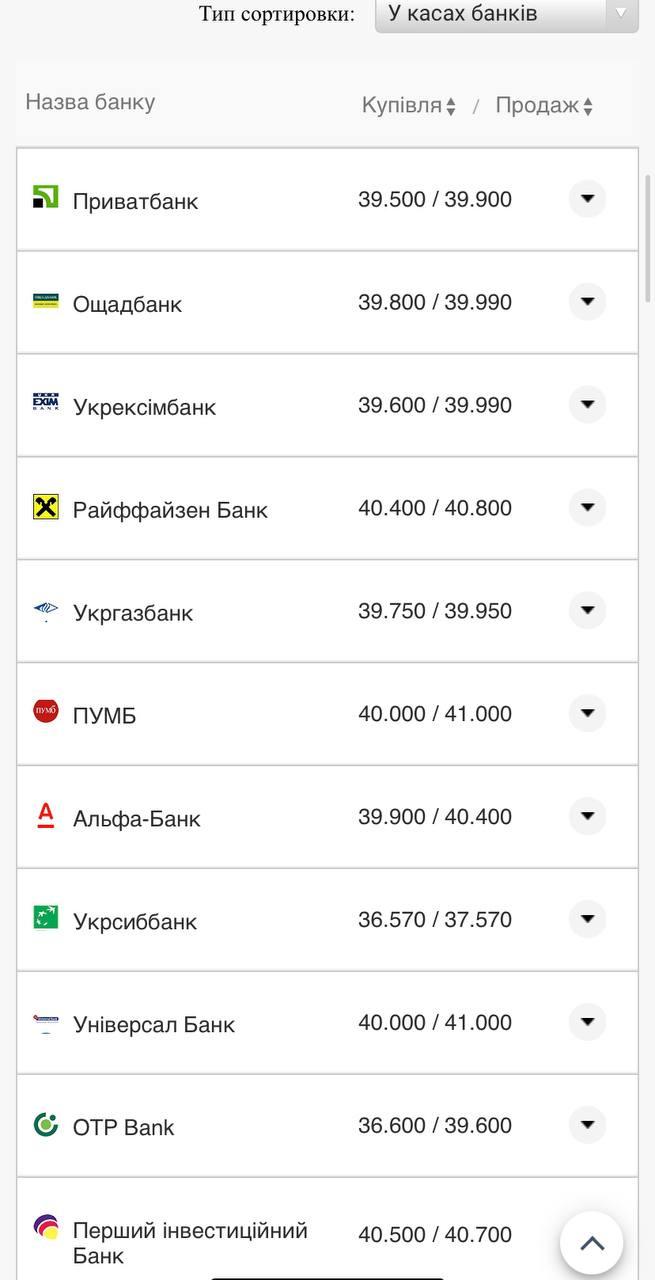Sort the list by Продаж rate
Image resolution: width=655 pixels, height=1280 pixels.
pos(544,106)
